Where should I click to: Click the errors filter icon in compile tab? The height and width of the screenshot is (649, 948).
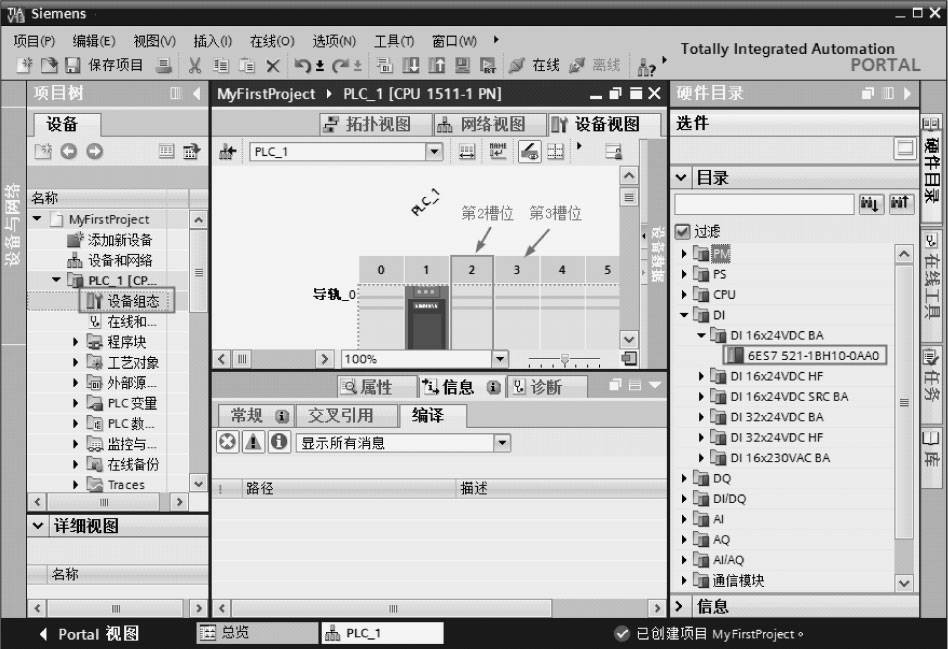227,442
